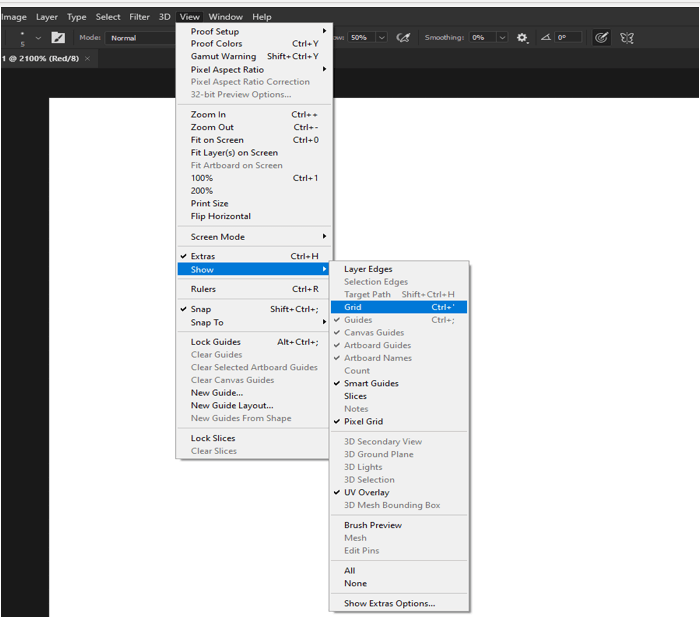Uncheck UV Overlay option
The height and width of the screenshot is (617, 700).
coord(366,493)
